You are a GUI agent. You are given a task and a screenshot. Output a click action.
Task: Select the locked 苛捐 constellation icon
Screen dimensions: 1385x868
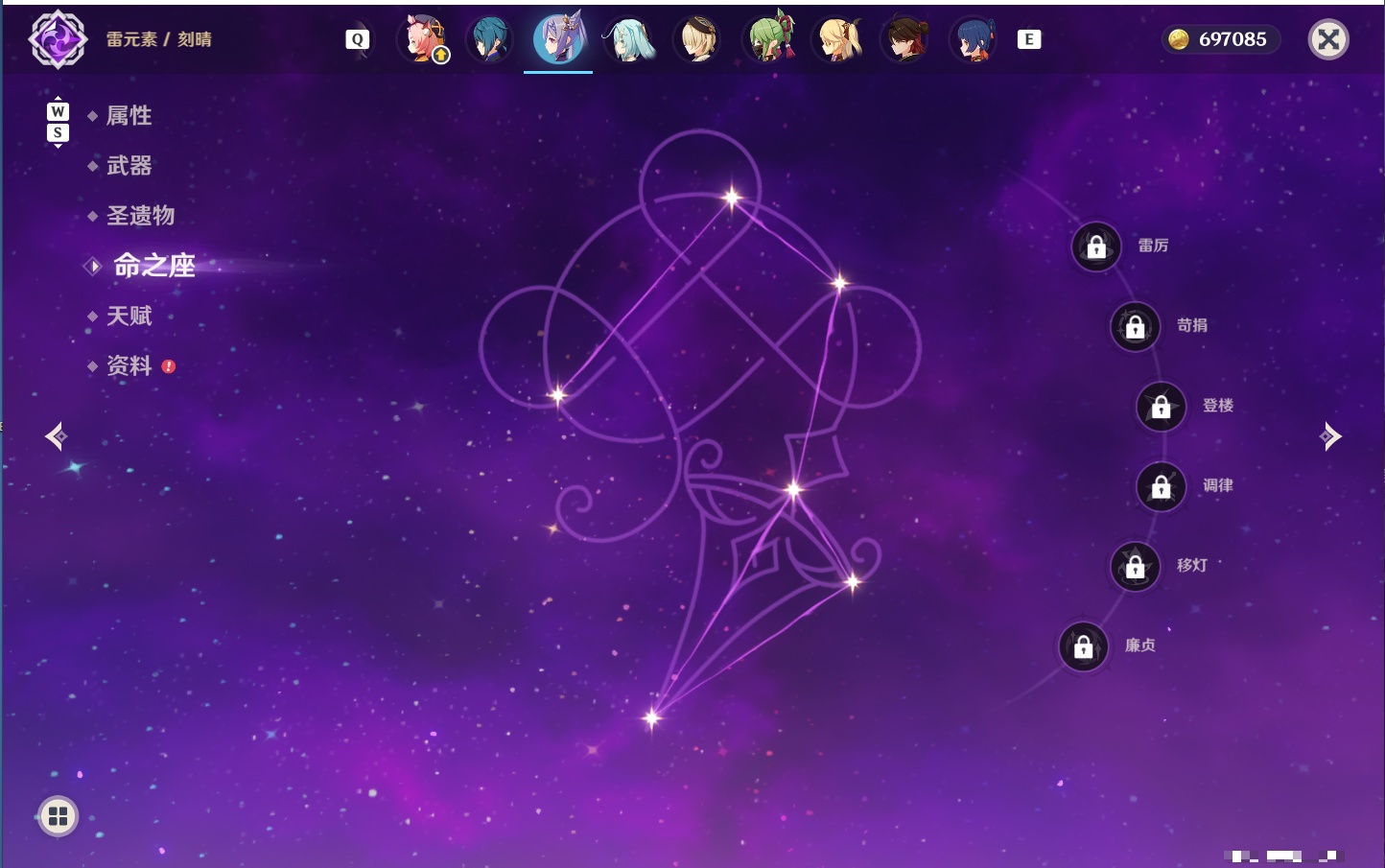[x=1136, y=327]
